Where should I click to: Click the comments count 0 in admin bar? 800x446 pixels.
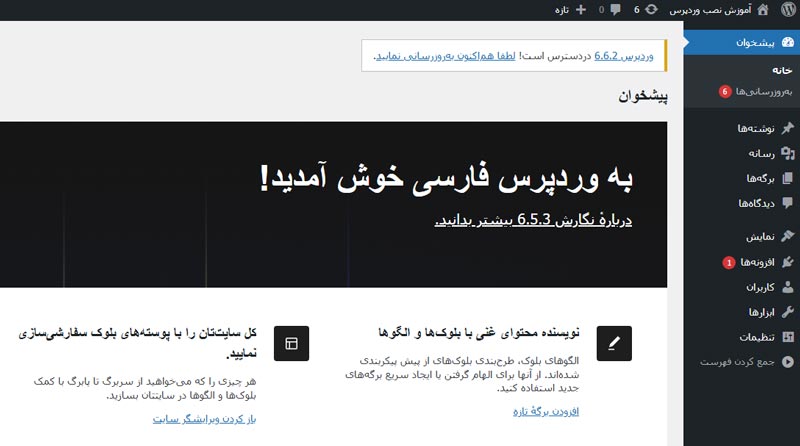(602, 10)
